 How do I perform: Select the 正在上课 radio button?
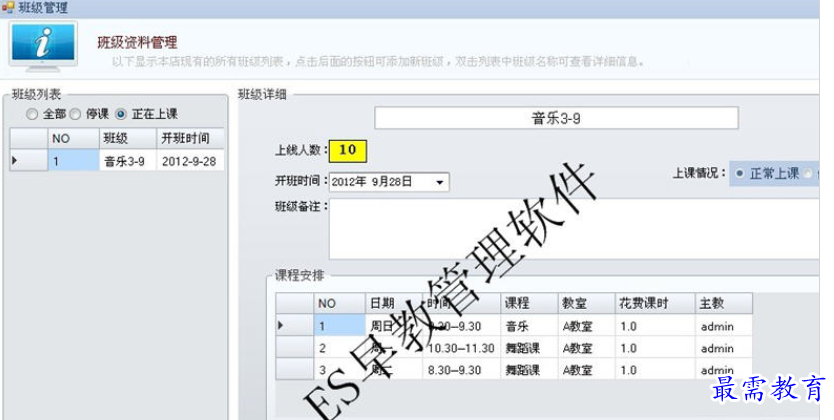[121, 114]
